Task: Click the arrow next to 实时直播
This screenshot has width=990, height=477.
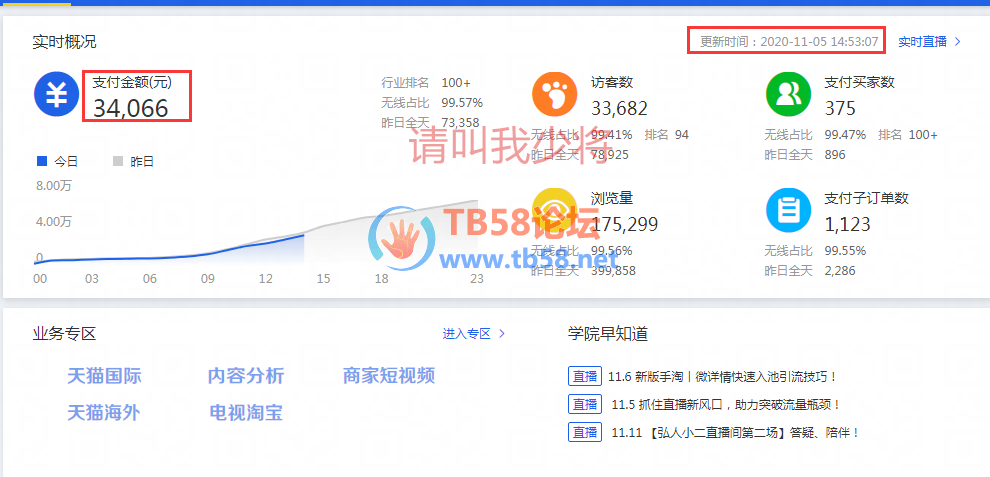Action: pyautogui.click(x=958, y=42)
